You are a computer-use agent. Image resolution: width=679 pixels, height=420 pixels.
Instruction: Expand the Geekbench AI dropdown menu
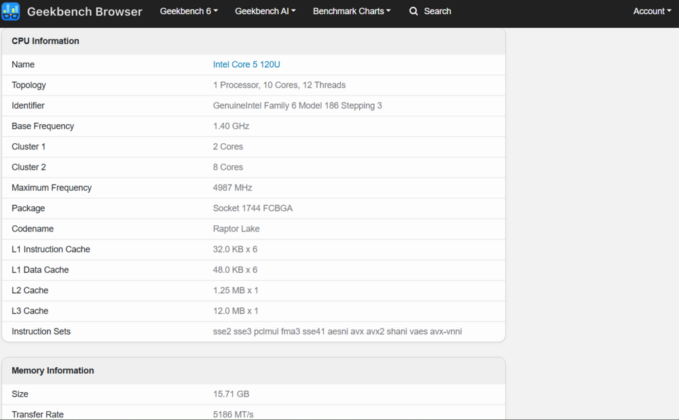coord(265,11)
